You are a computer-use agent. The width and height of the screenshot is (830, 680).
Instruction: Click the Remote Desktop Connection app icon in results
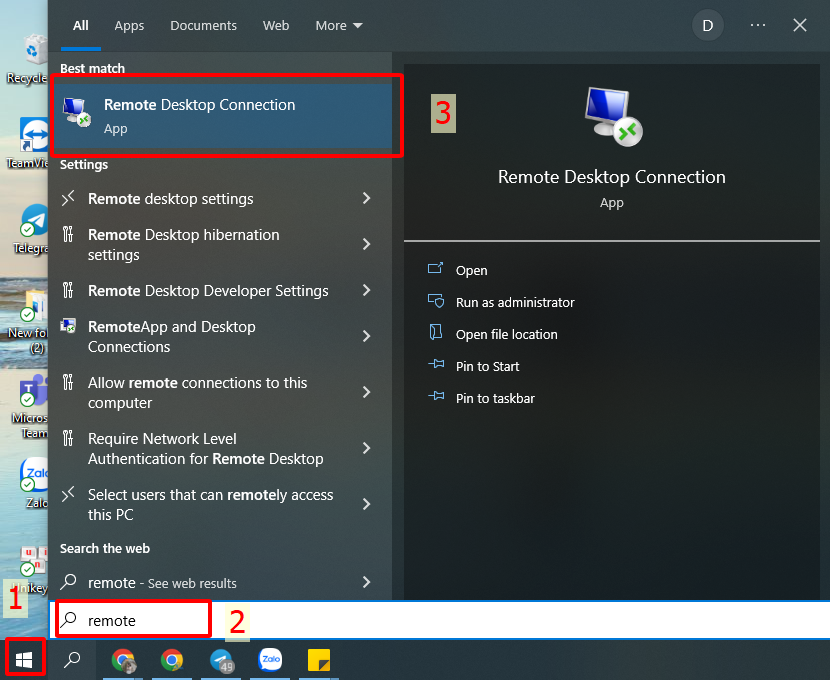click(77, 112)
